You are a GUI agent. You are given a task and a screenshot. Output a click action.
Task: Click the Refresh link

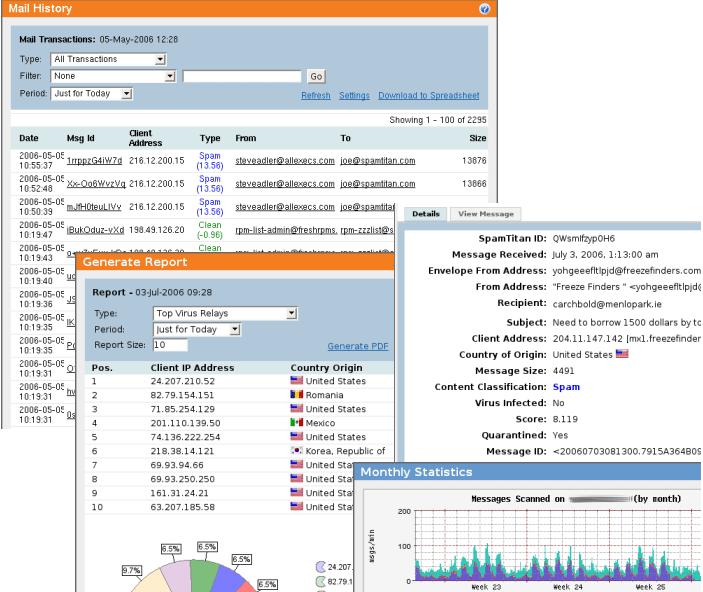pos(316,96)
